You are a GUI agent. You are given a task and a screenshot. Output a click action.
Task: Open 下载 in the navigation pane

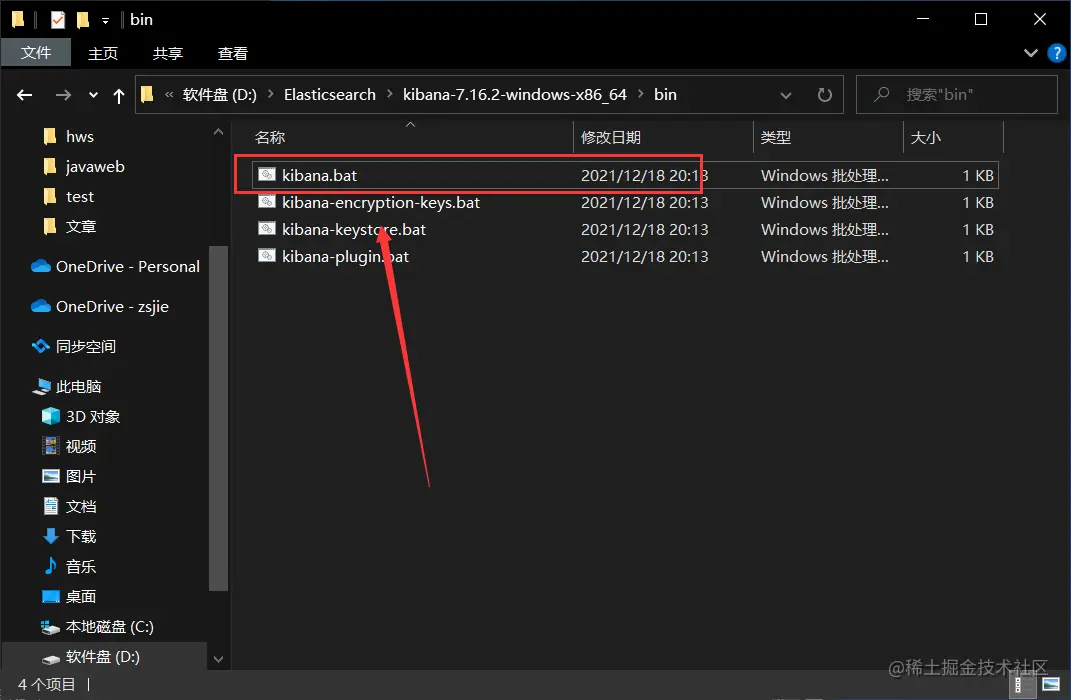tap(70, 537)
